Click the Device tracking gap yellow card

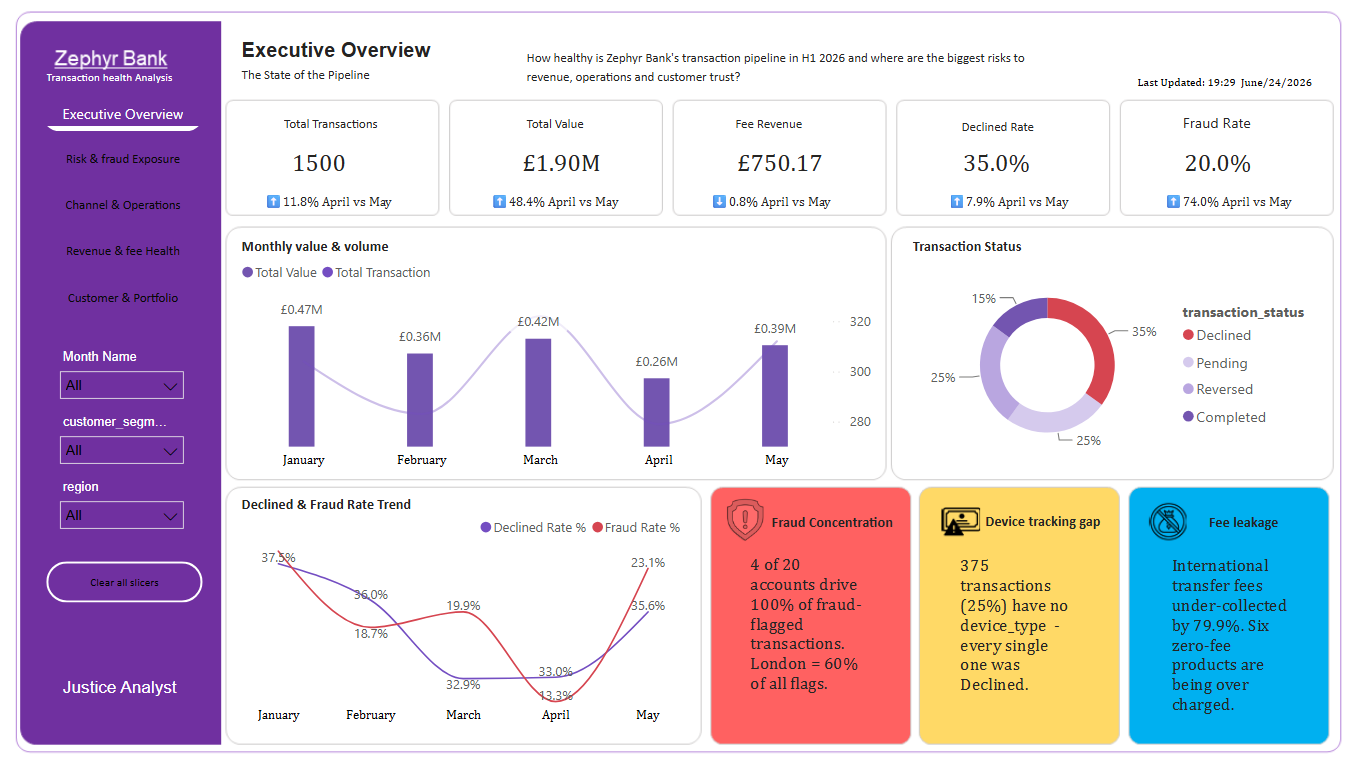coord(1019,616)
